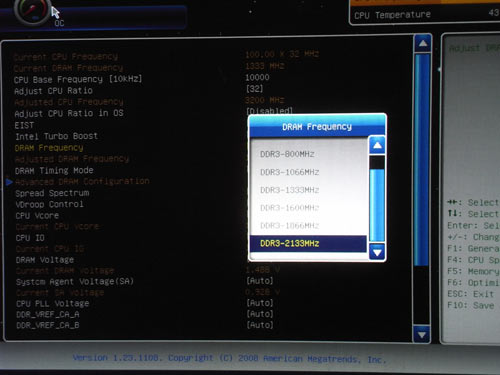Click the Adjusted DRAM Frequency row
This screenshot has width=500, height=375.
pos(72,159)
